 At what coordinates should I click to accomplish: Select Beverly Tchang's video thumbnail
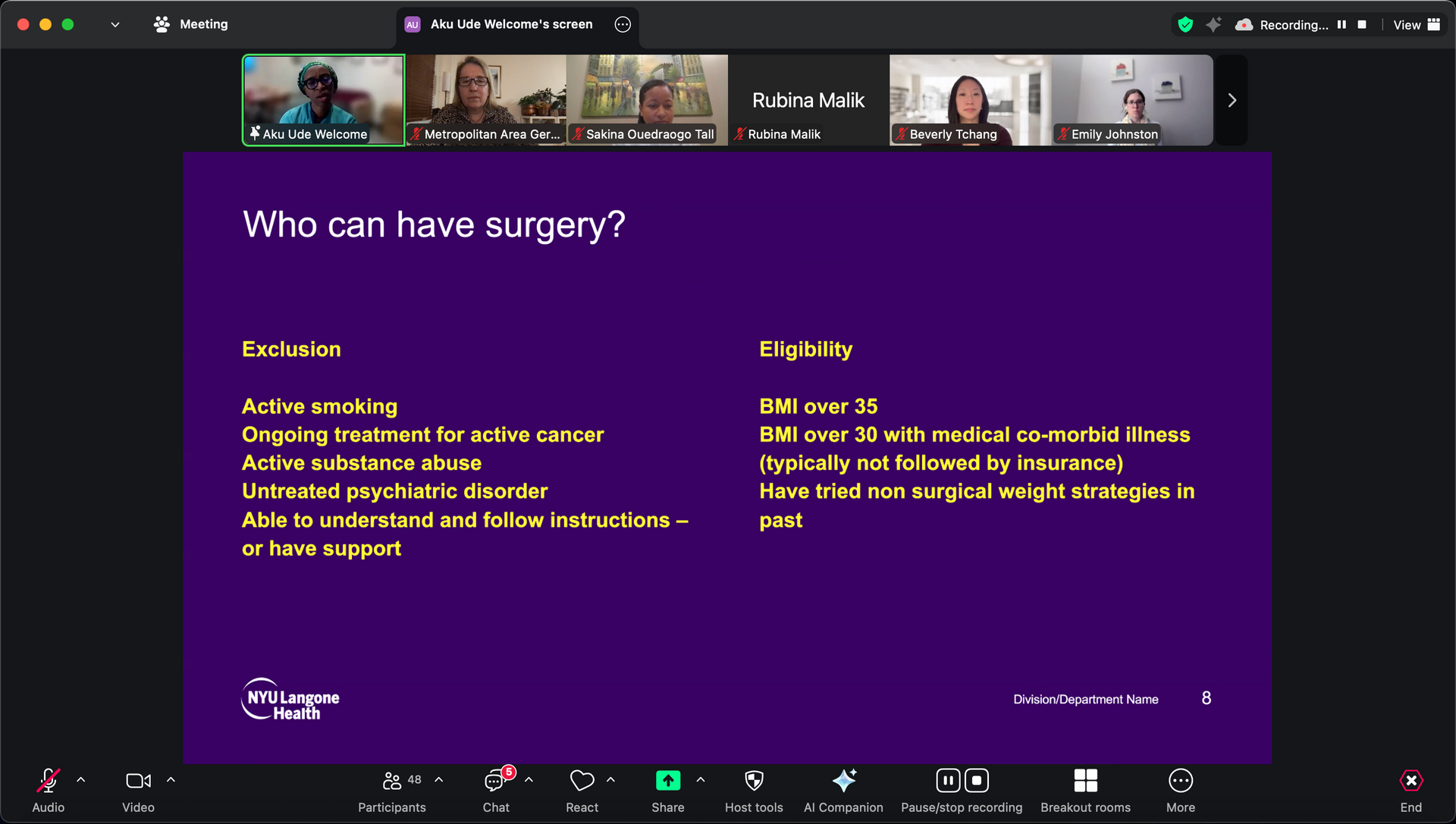click(969, 99)
